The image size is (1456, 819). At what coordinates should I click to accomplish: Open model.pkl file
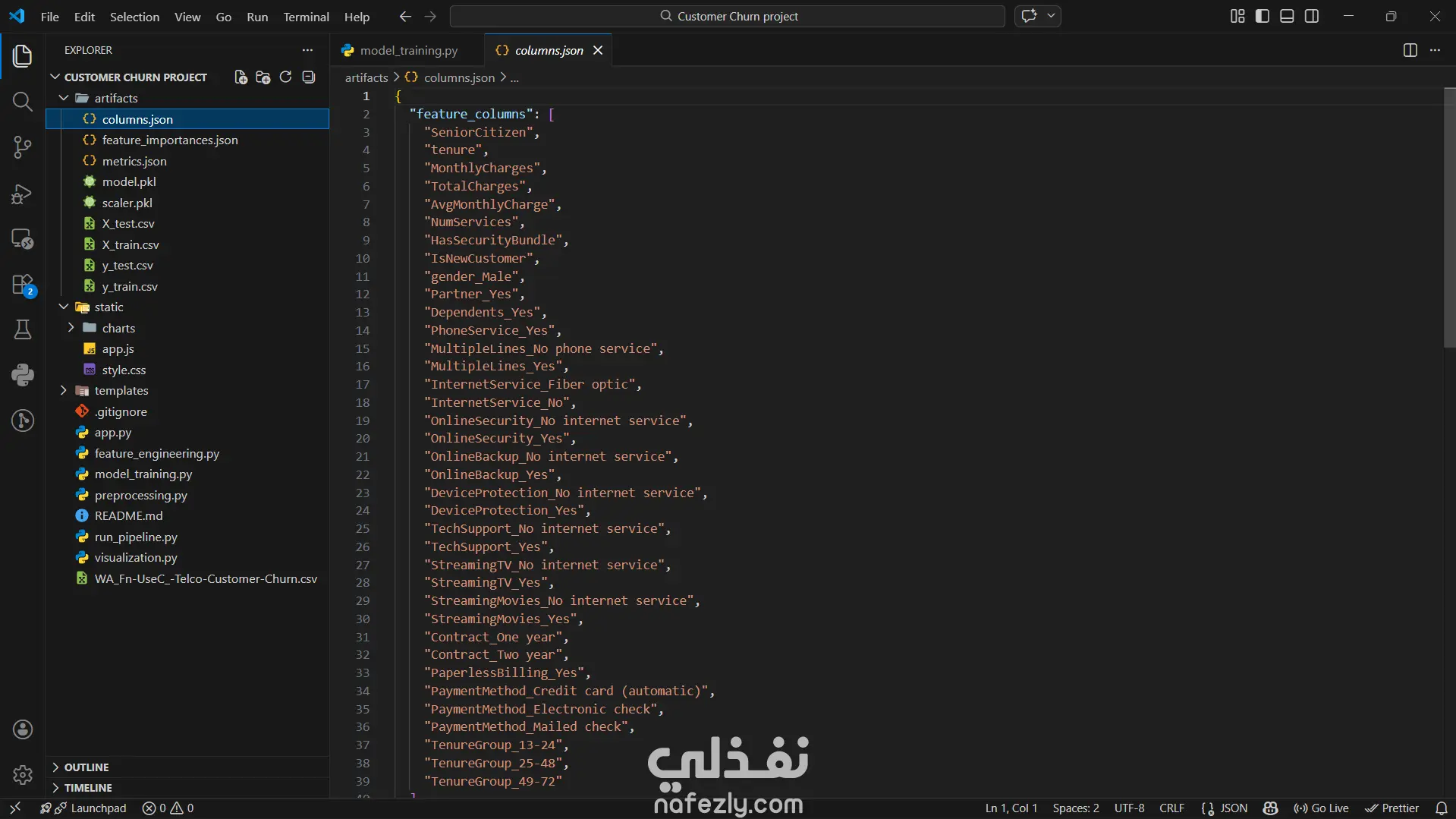pyautogui.click(x=128, y=181)
